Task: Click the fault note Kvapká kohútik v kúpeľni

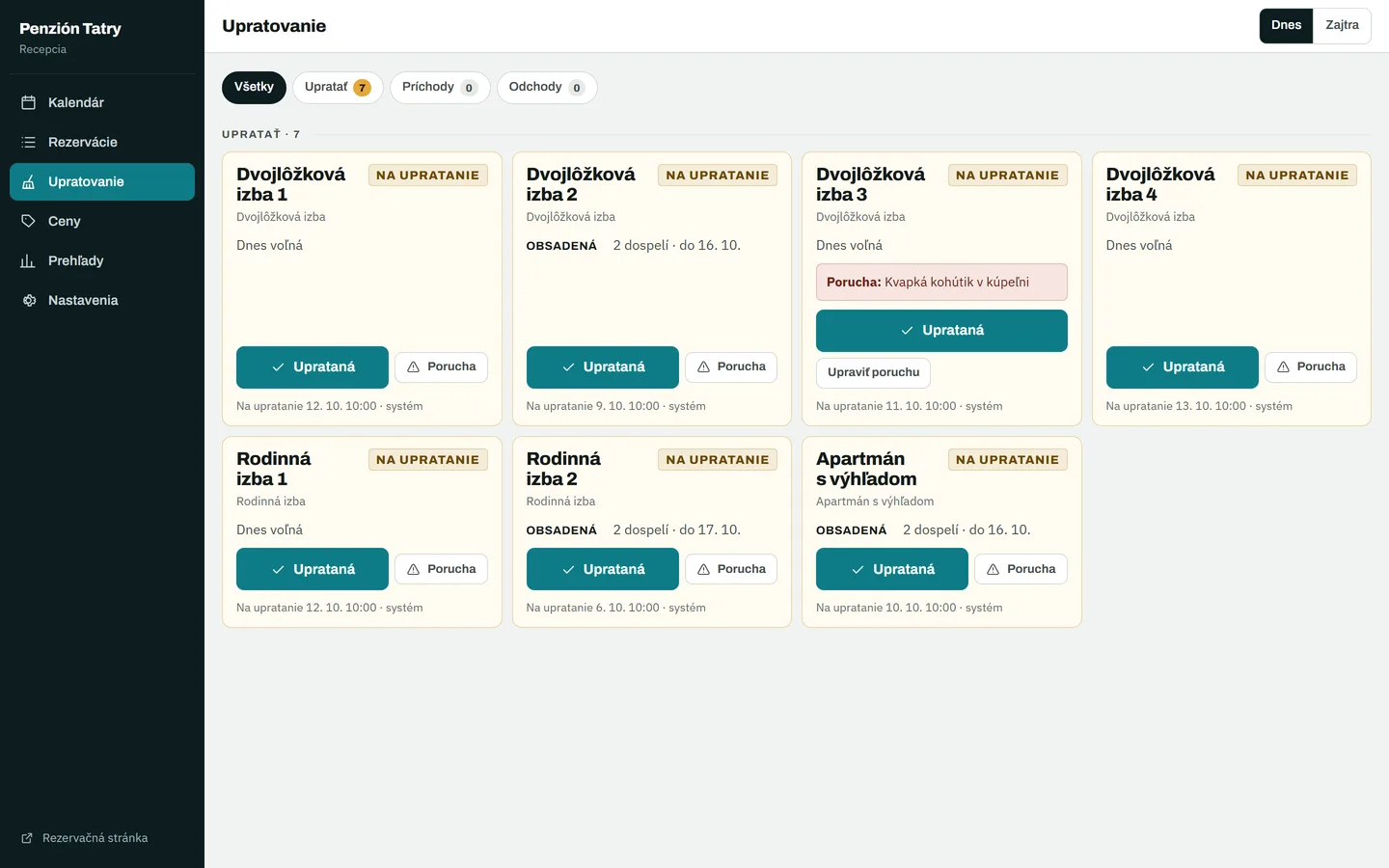Action: click(x=941, y=283)
